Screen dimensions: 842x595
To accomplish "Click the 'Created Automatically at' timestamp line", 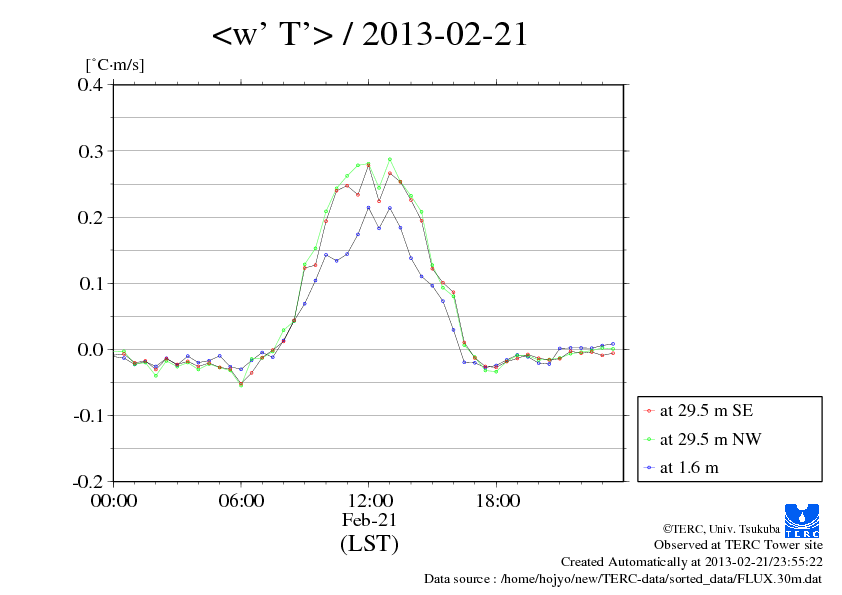I will (692, 562).
